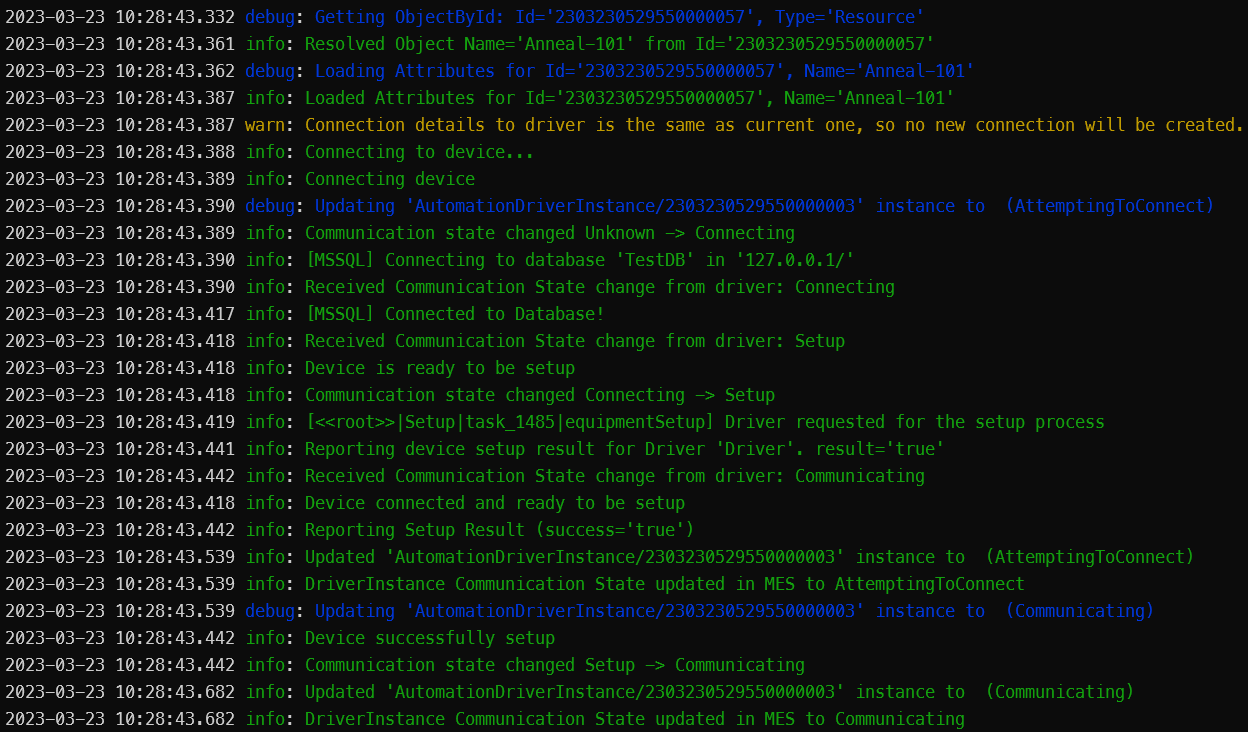Select the 'task_1485|equipmentSetup' log line
The width and height of the screenshot is (1248, 732).
point(555,422)
